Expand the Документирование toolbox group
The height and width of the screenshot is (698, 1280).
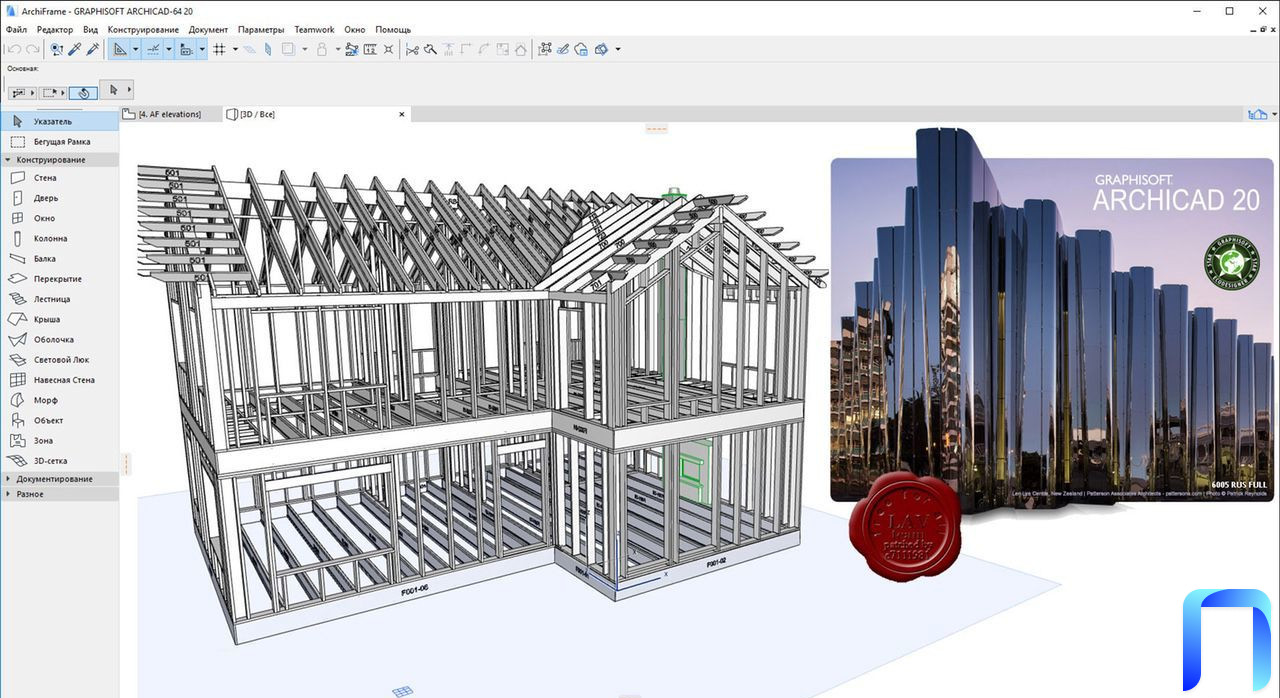pyautogui.click(x=59, y=479)
